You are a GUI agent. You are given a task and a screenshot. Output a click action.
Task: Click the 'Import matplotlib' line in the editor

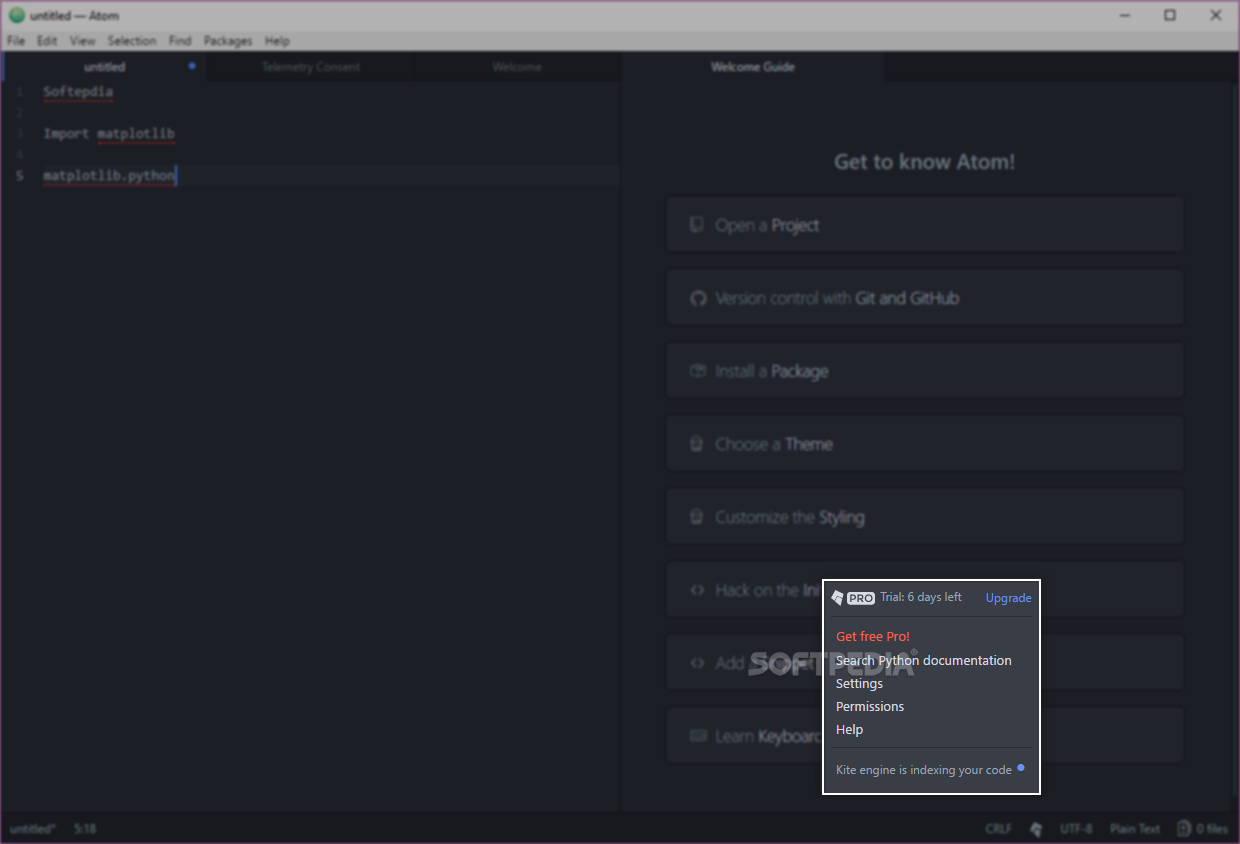pyautogui.click(x=109, y=134)
